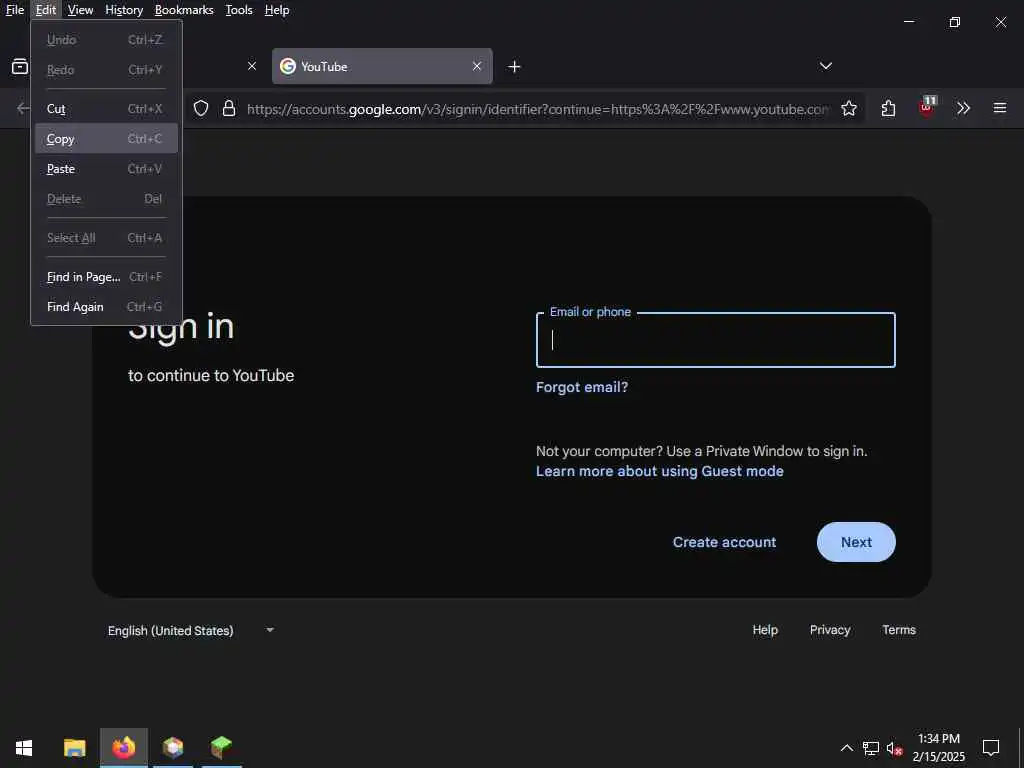Open the English (United States) language dropdown
Viewport: 1024px width, 768px height.
point(191,630)
